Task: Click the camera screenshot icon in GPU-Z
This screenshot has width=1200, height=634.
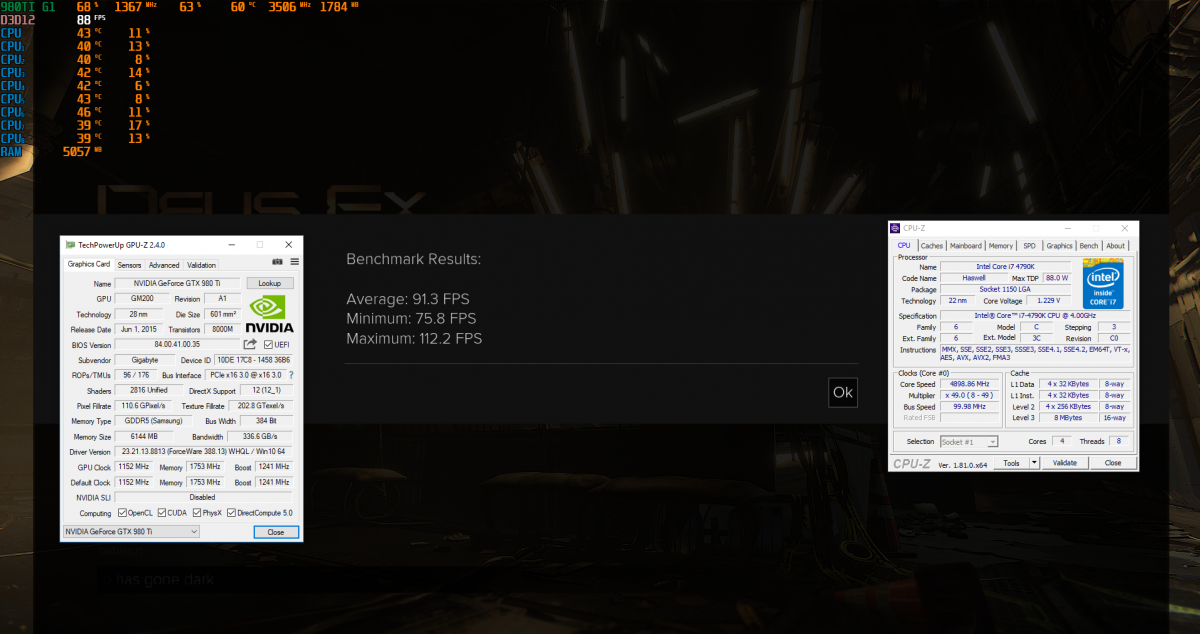Action: coord(277,261)
